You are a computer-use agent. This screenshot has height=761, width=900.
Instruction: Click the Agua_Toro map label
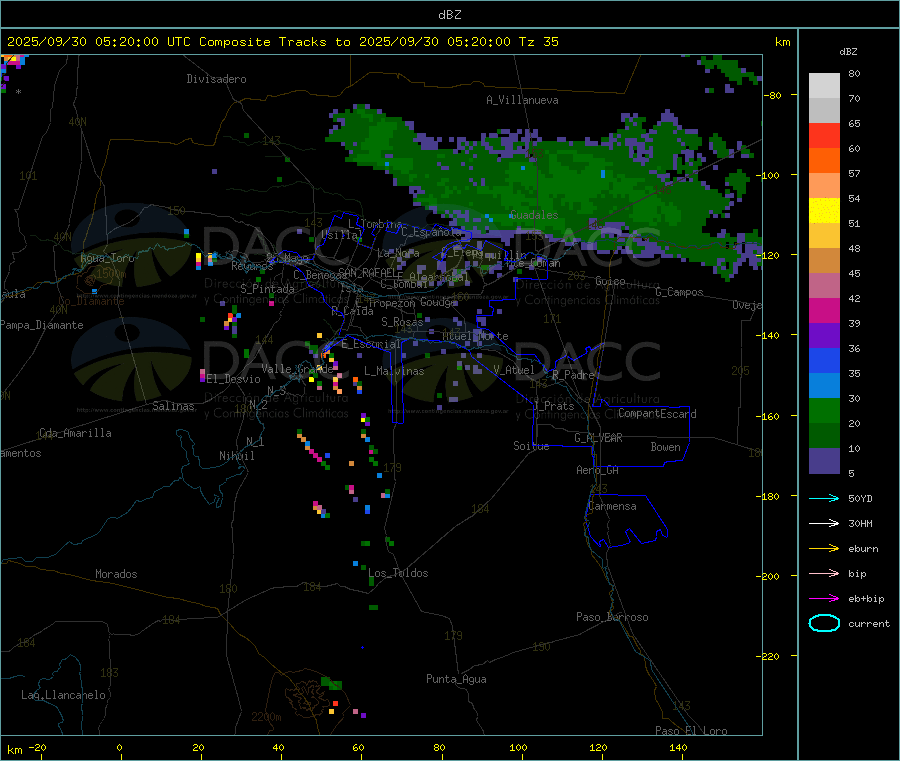click(x=107, y=258)
